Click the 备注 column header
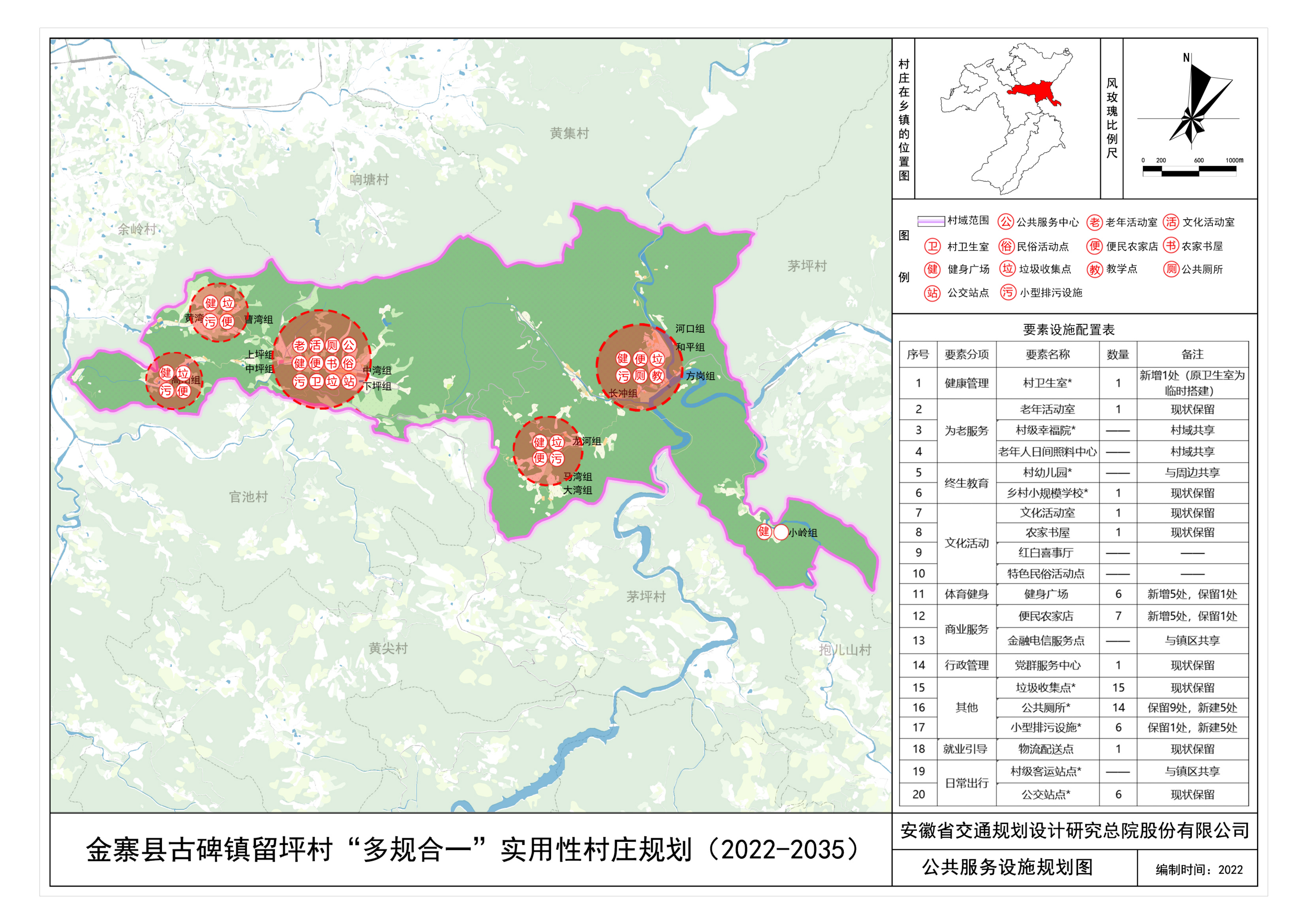The width and height of the screenshot is (1308, 924). point(1192,354)
